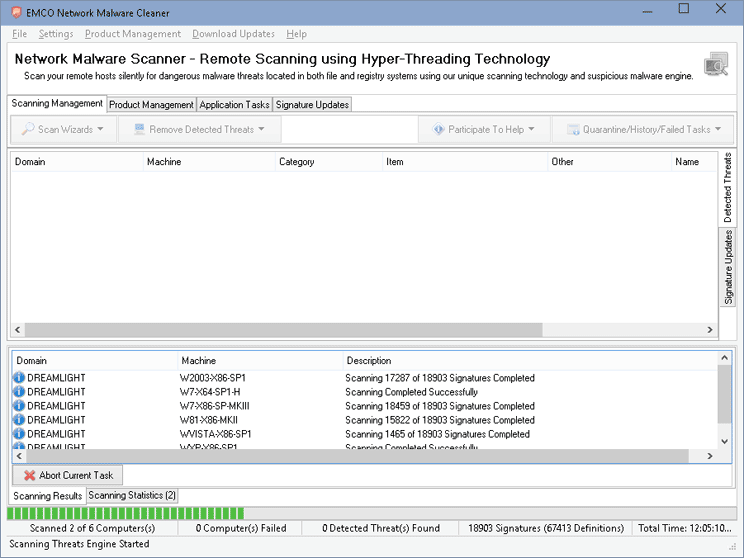The image size is (744, 558).
Task: Sort threats by Name column header
Action: tap(694, 162)
